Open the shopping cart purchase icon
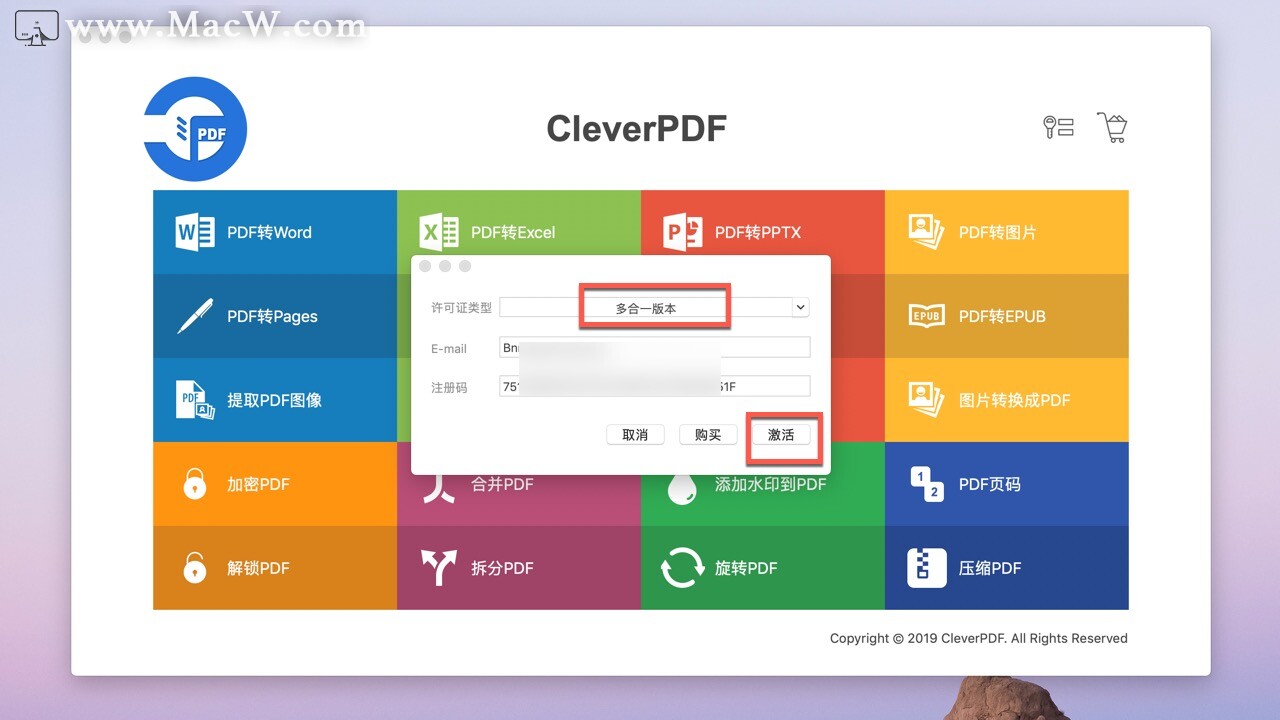This screenshot has width=1280, height=720. pos(1112,127)
